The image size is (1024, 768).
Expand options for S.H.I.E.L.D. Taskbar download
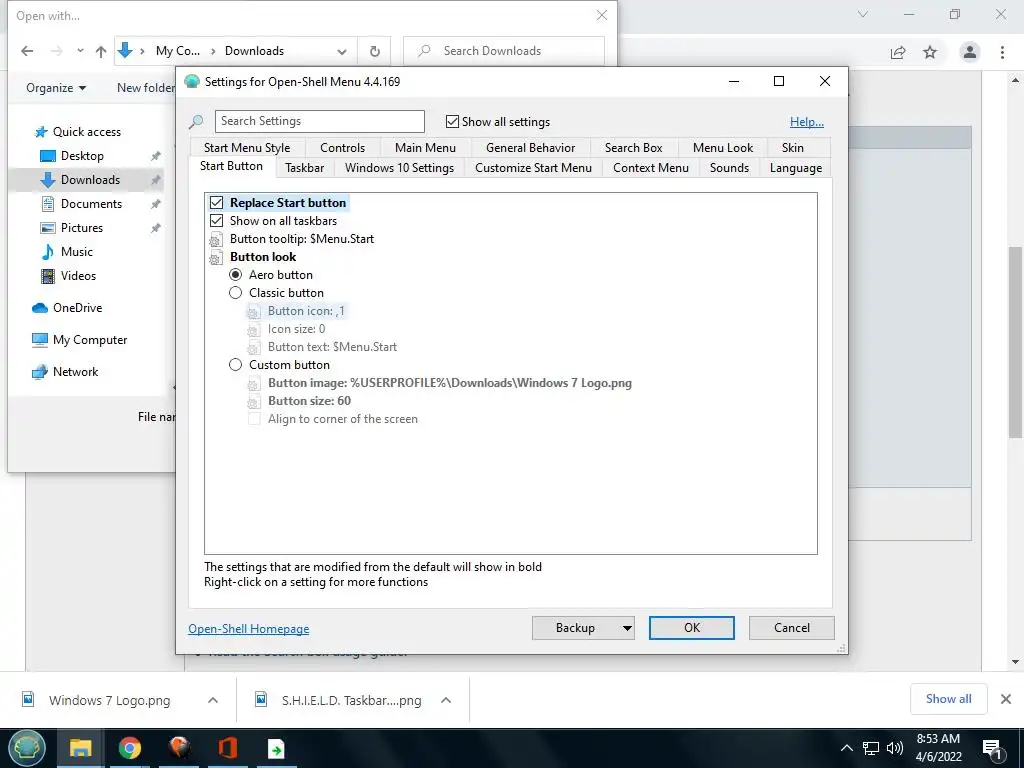446,700
